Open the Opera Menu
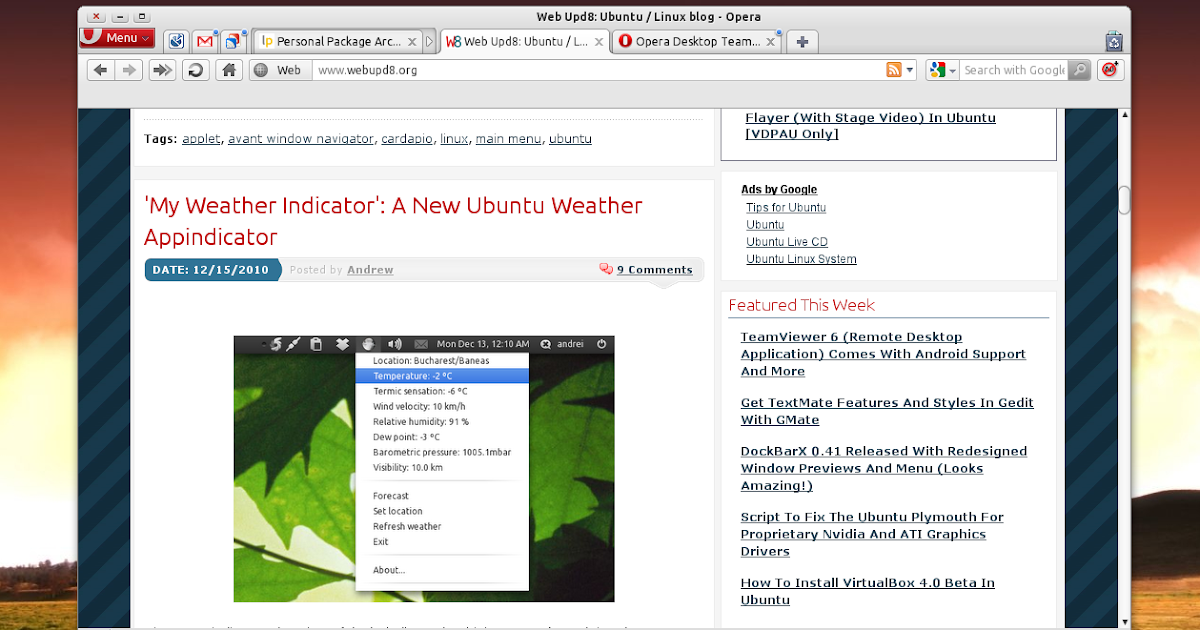 (x=116, y=37)
